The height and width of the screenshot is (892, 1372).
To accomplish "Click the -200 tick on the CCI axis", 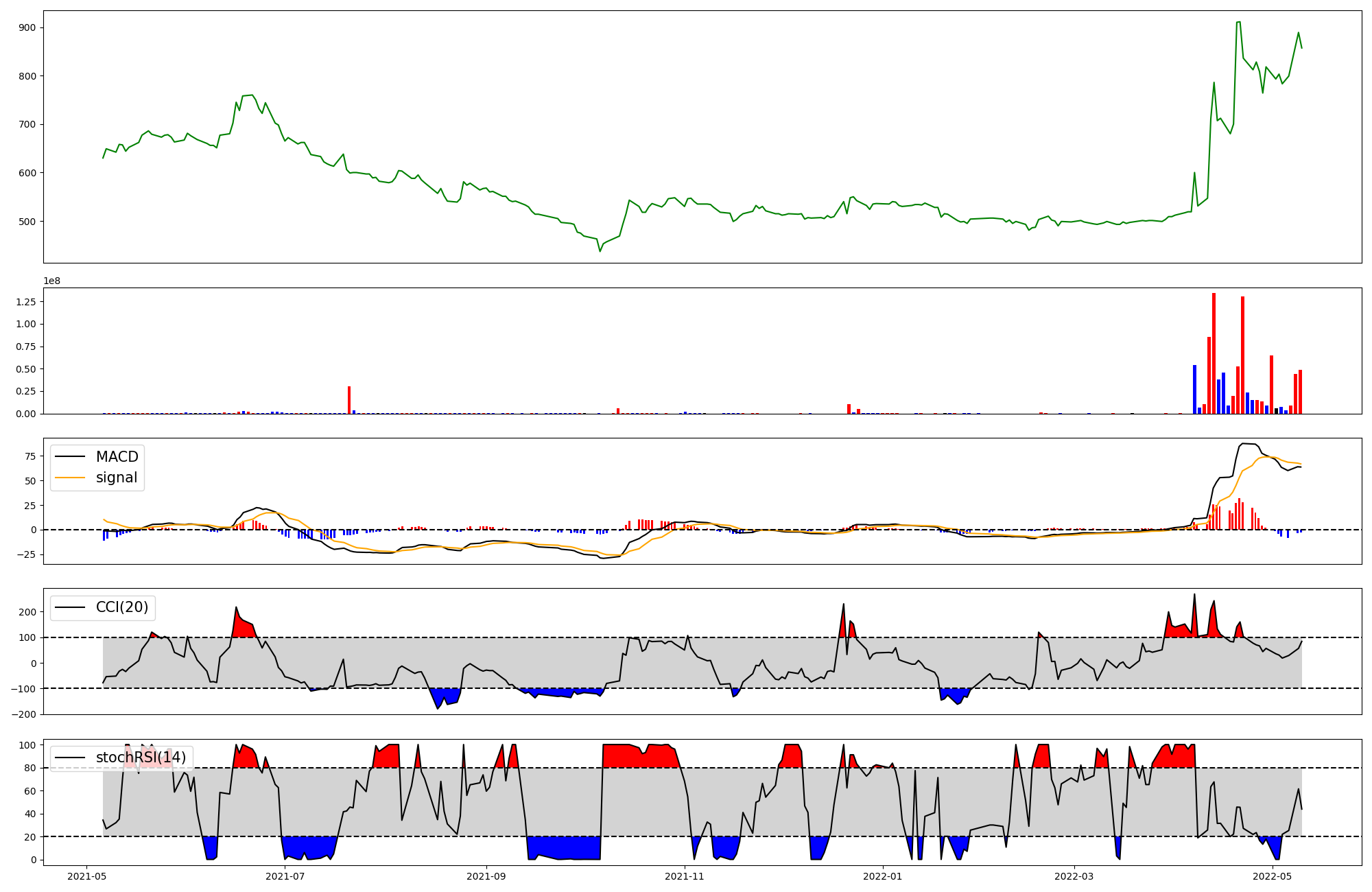I will pyautogui.click(x=24, y=714).
